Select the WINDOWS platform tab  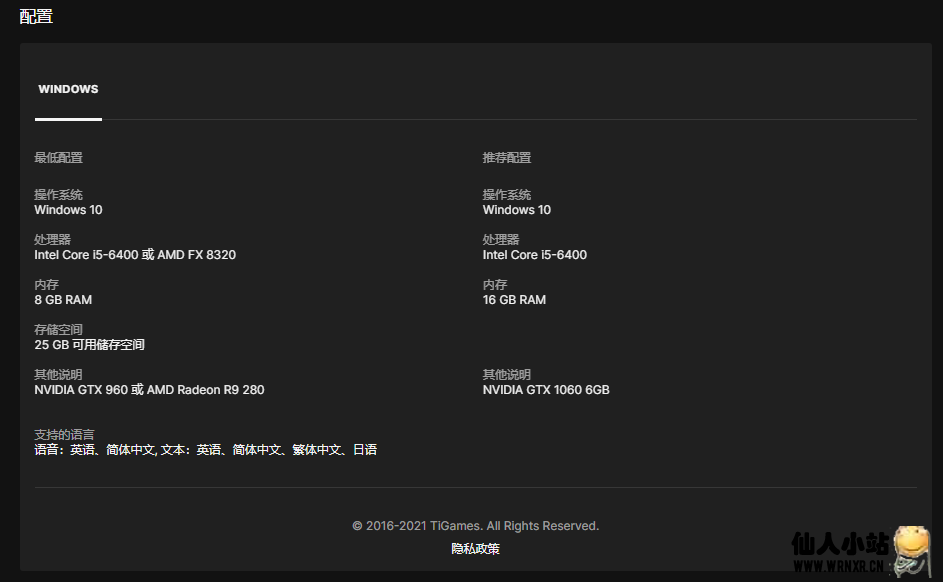pos(68,89)
